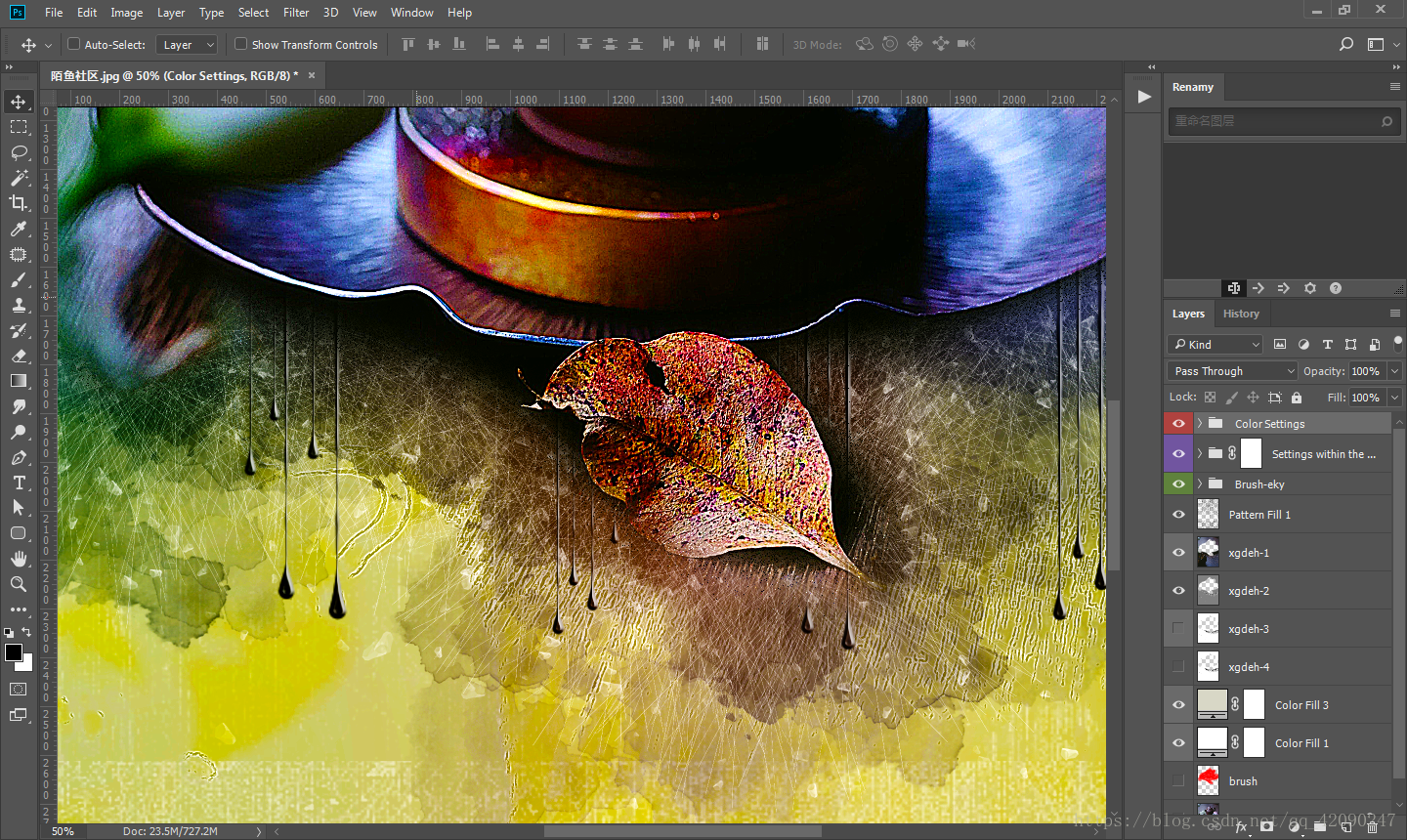Select the Brush tool
1407x840 pixels.
tap(19, 279)
